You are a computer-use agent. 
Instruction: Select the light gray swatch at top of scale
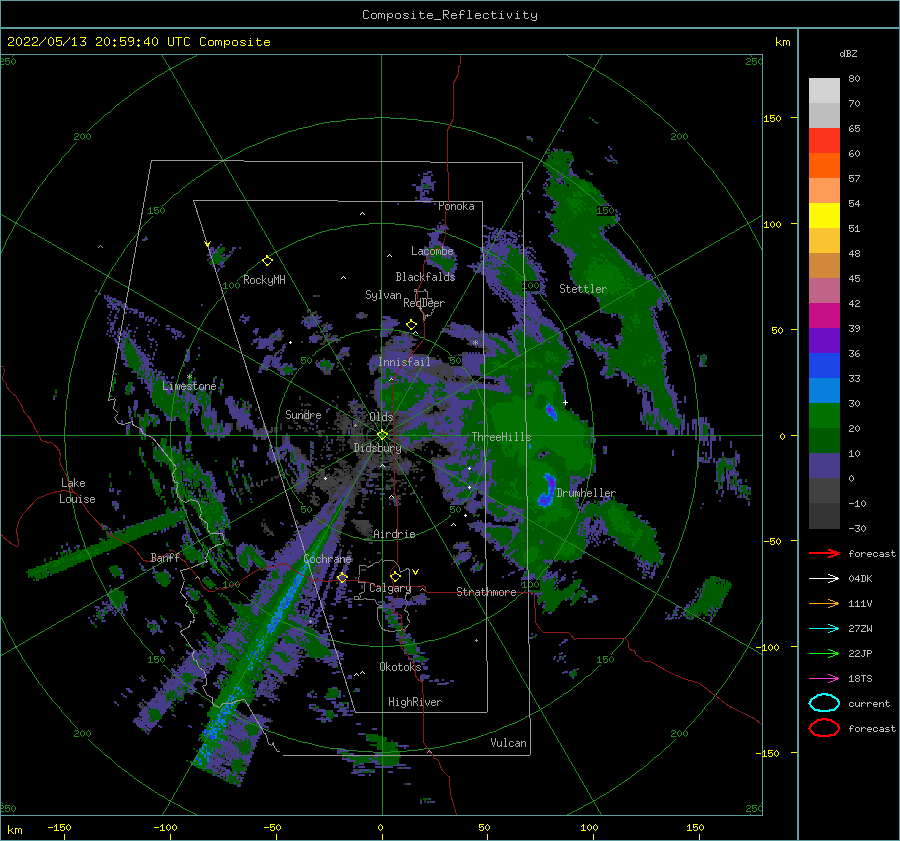tap(824, 90)
